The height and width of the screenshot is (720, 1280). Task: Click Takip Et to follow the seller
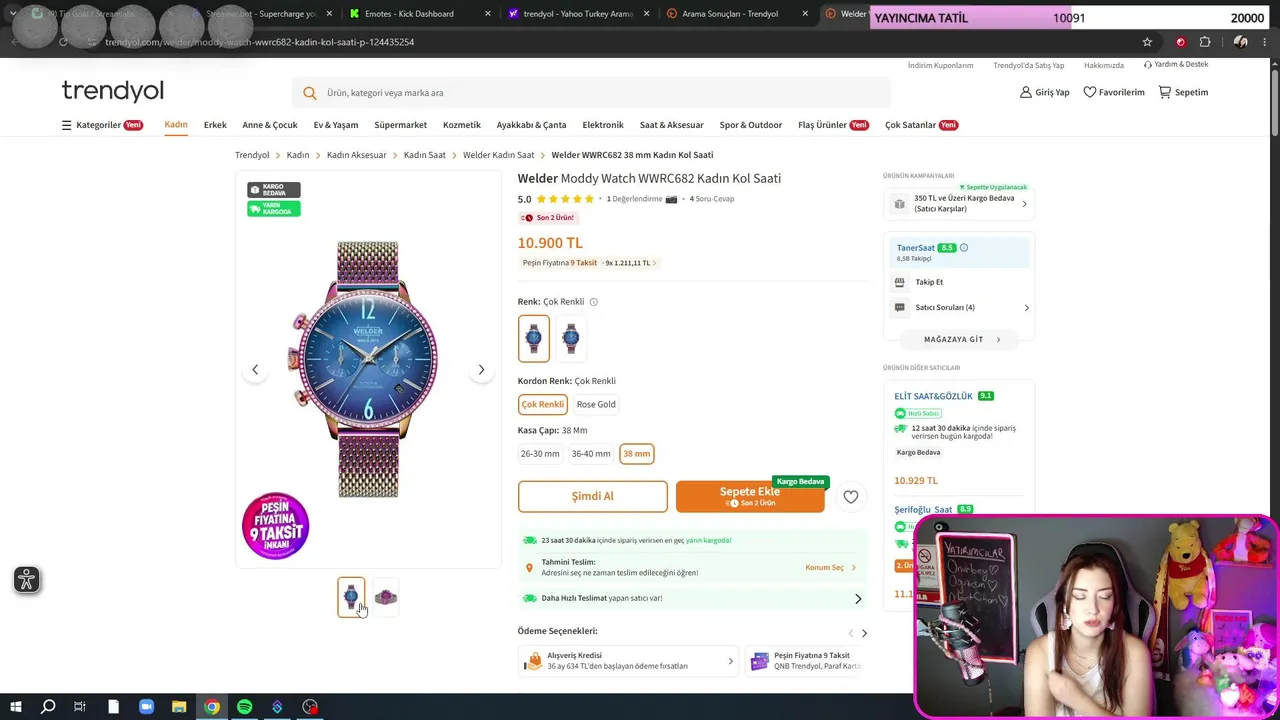tap(929, 283)
